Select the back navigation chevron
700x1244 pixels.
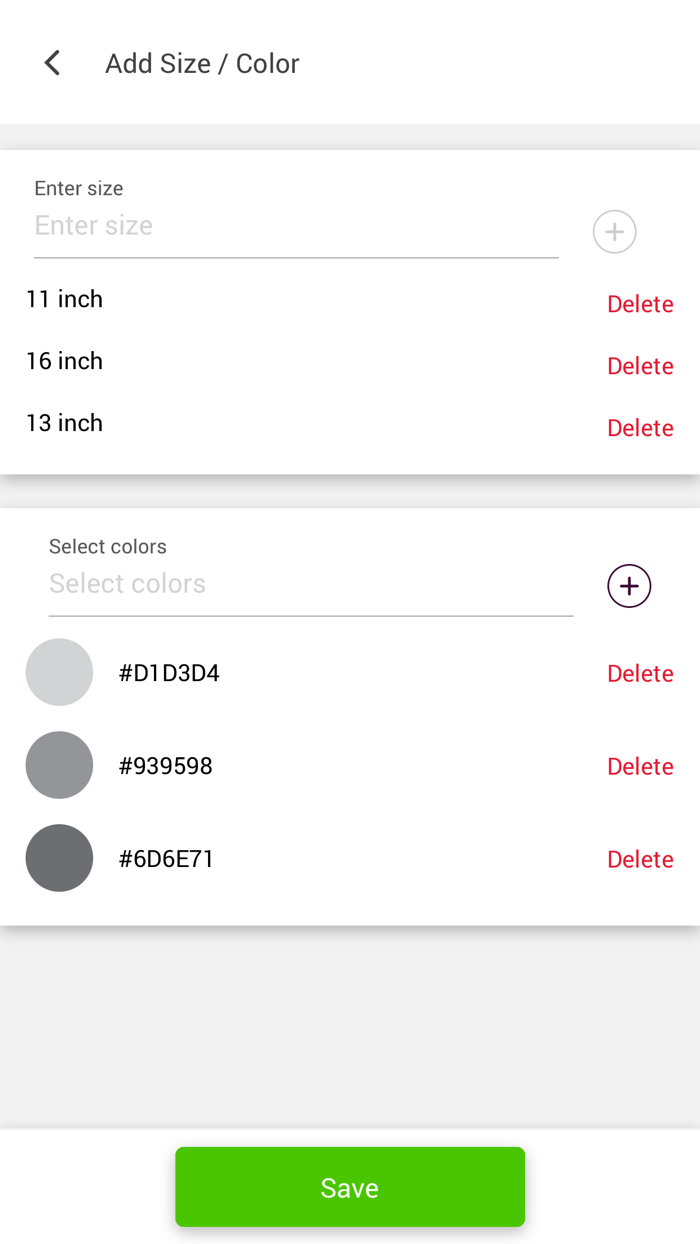click(x=51, y=62)
